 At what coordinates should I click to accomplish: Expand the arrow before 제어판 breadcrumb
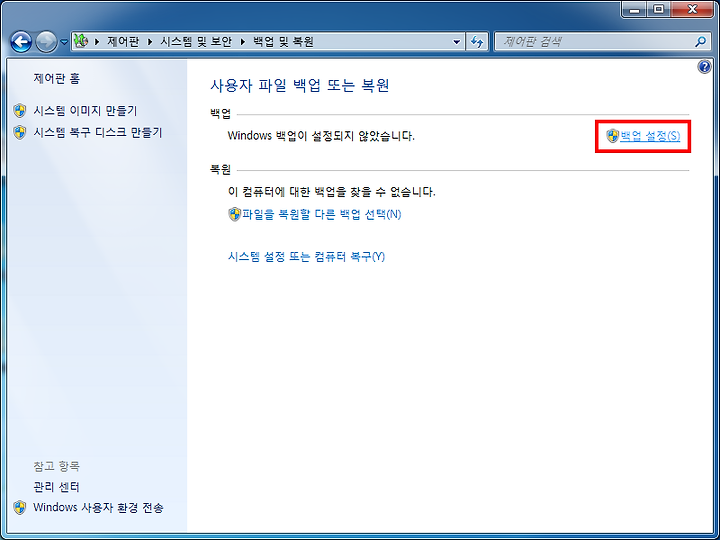97,42
